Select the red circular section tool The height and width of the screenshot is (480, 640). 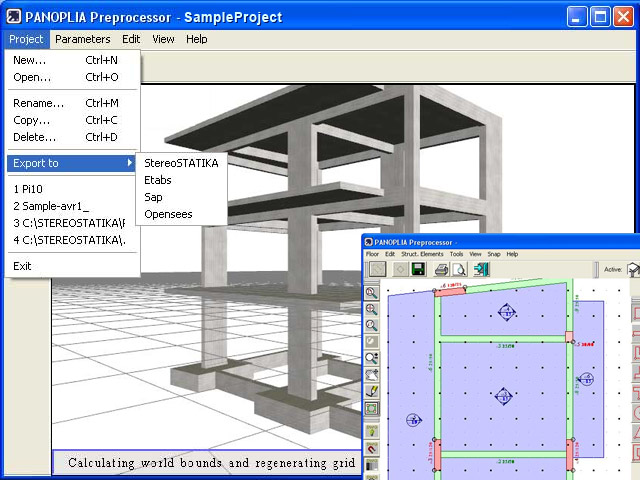tap(636, 413)
